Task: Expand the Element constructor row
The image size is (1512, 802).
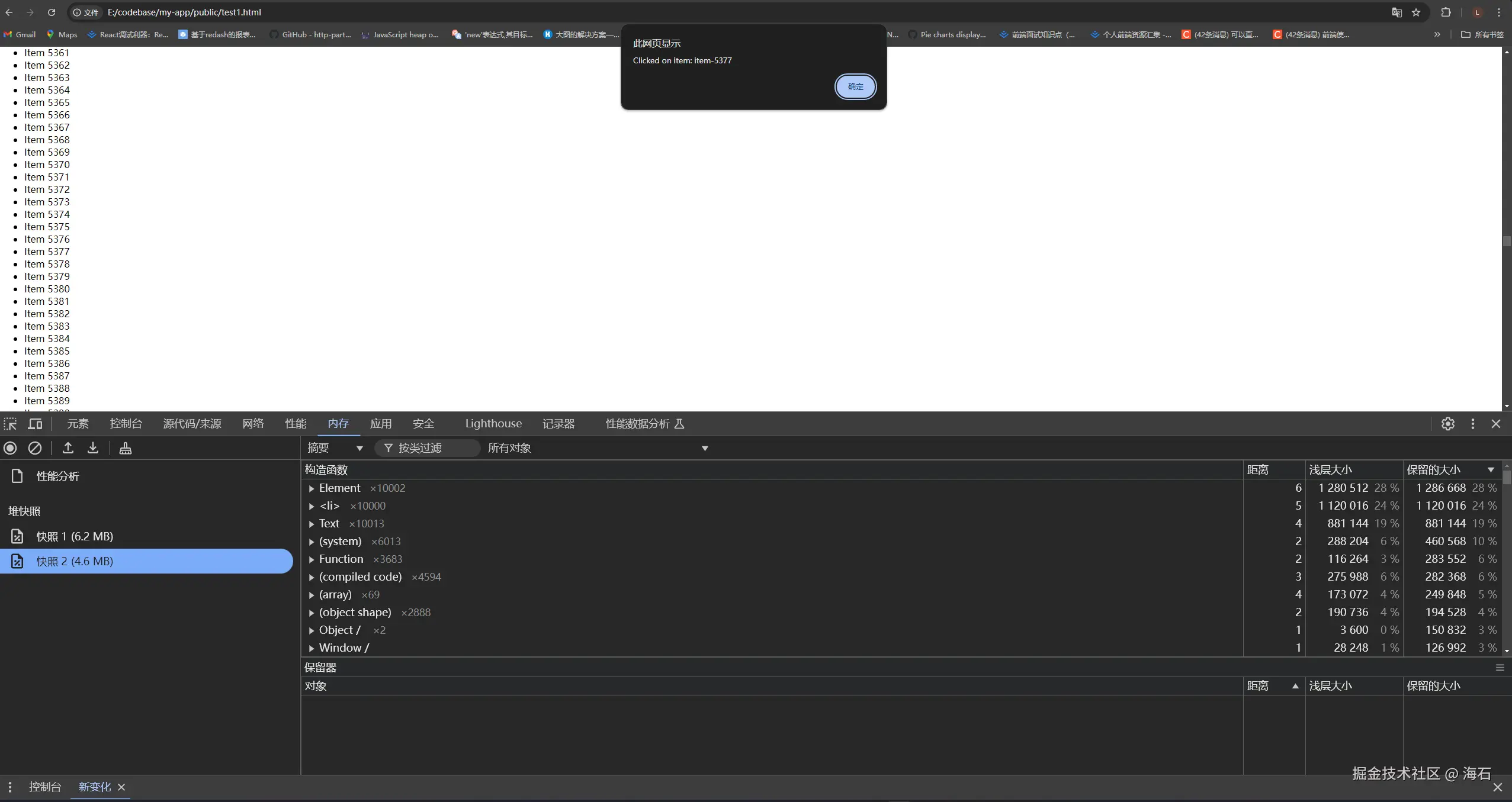Action: pyautogui.click(x=312, y=488)
